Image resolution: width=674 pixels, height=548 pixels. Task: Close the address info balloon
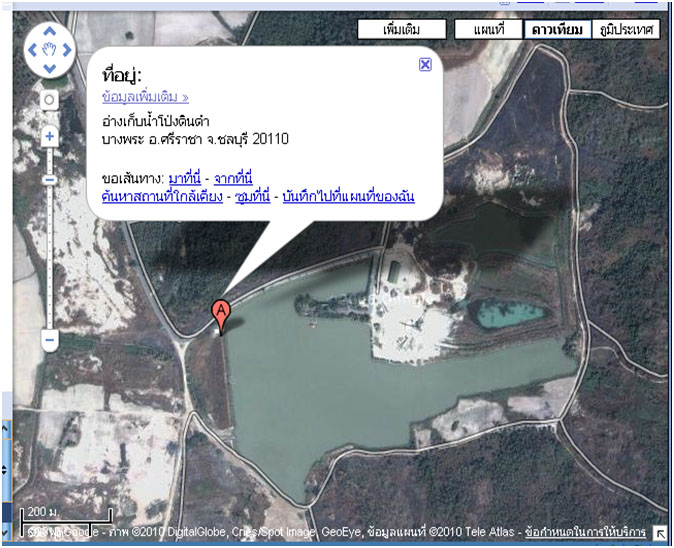coord(425,64)
